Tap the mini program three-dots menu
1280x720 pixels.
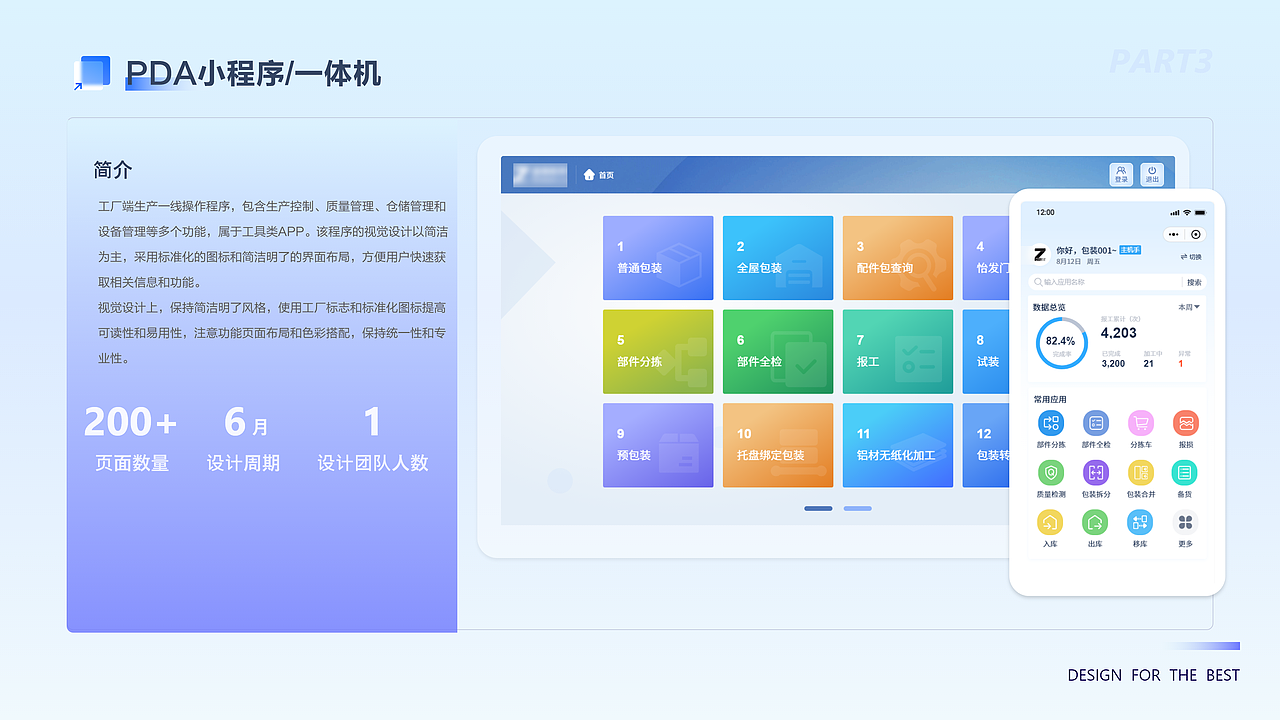(1174, 234)
